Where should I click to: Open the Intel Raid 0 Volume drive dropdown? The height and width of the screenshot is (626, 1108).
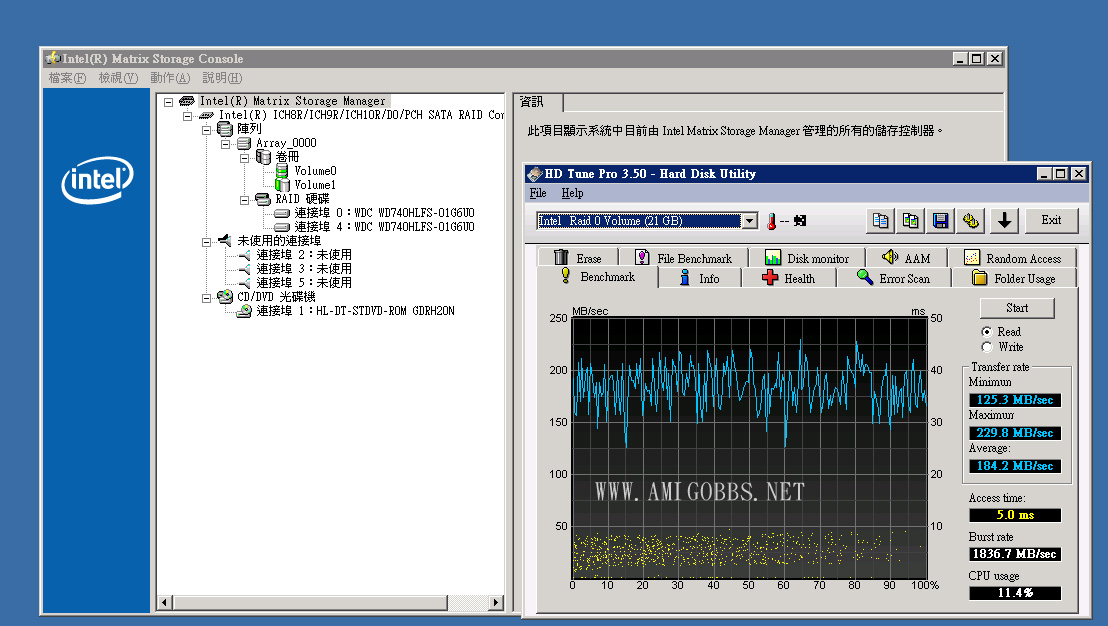click(x=749, y=221)
